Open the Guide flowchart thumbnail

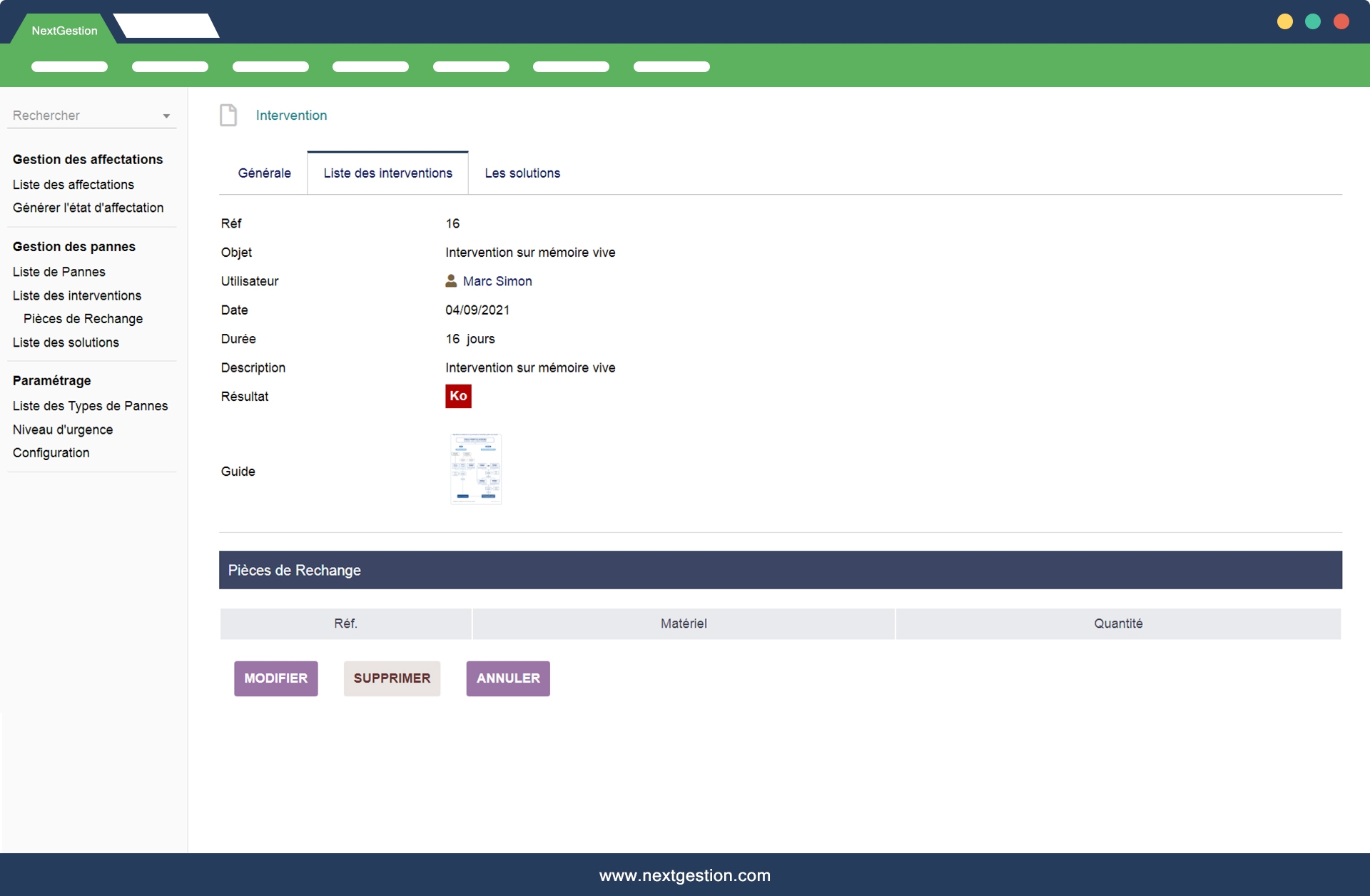coord(476,469)
